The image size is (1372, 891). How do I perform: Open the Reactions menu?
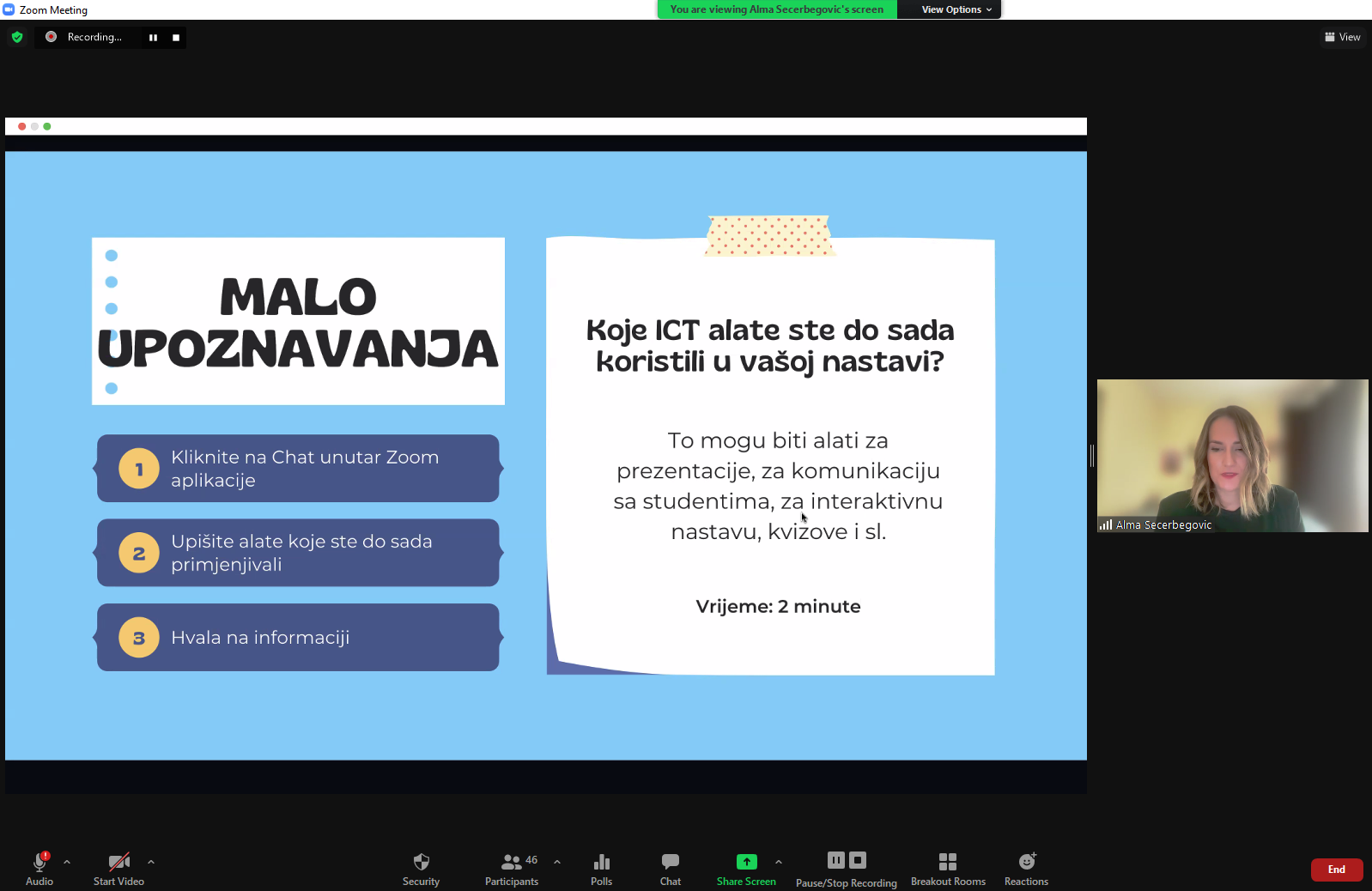pyautogui.click(x=1027, y=862)
